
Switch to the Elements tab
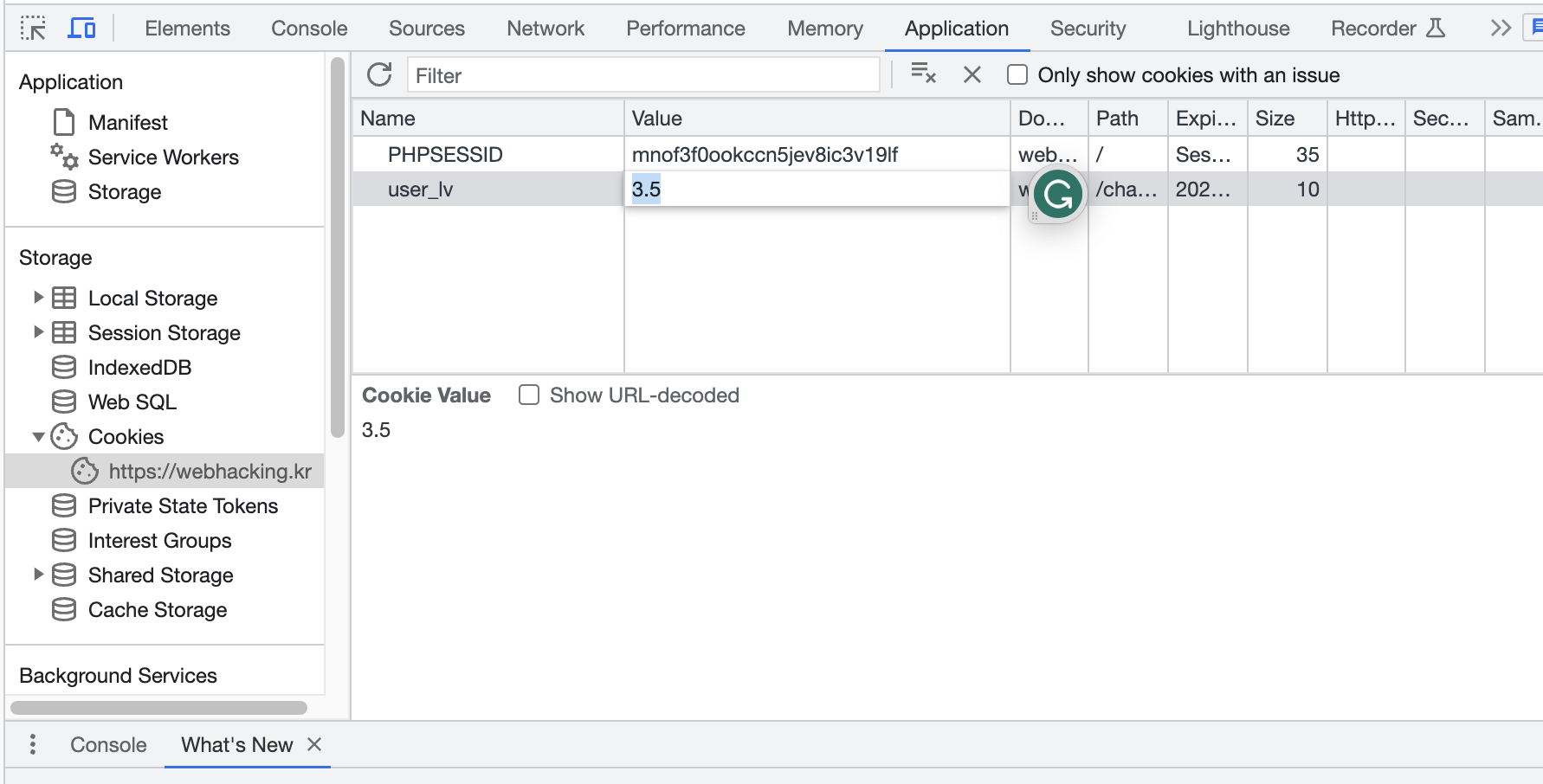187,29
